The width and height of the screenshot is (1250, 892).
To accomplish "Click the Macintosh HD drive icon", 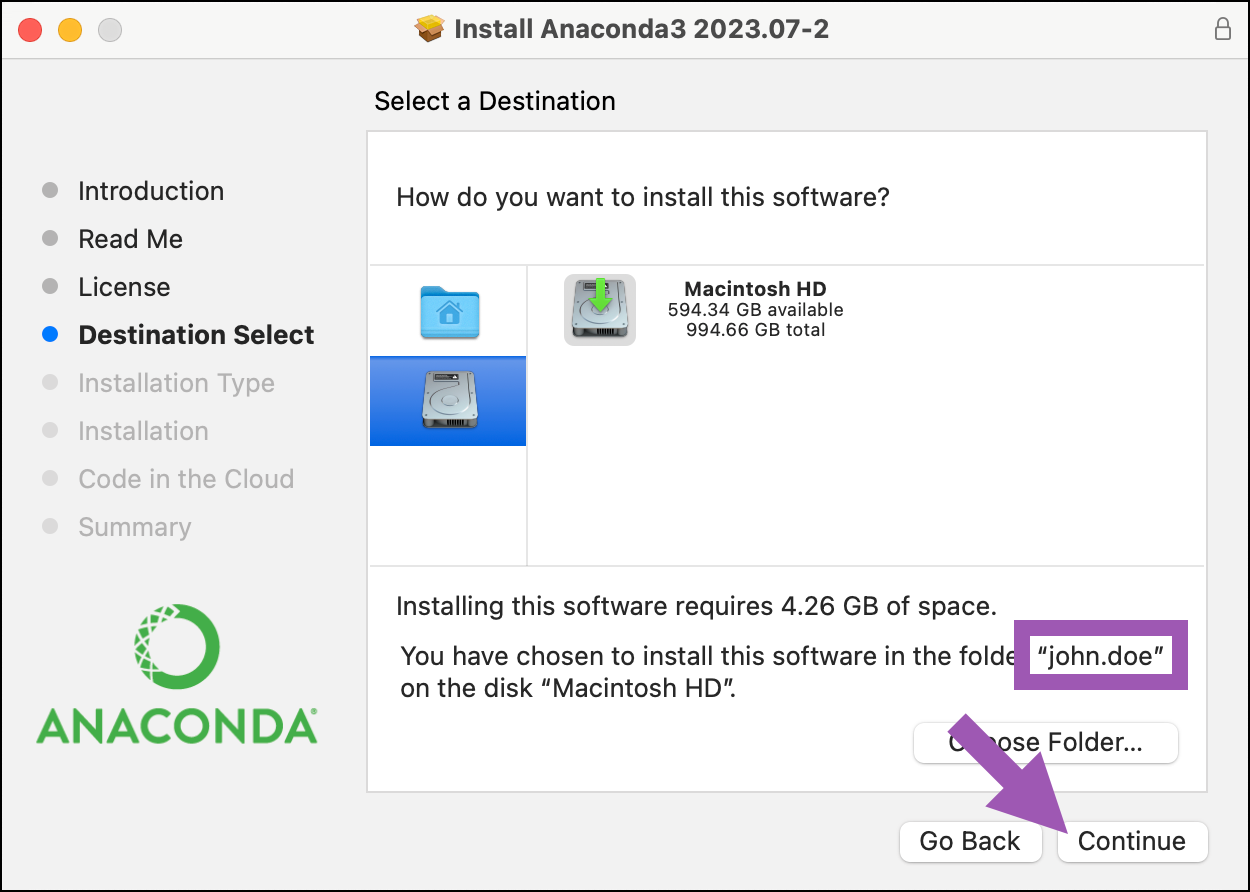I will (600, 310).
